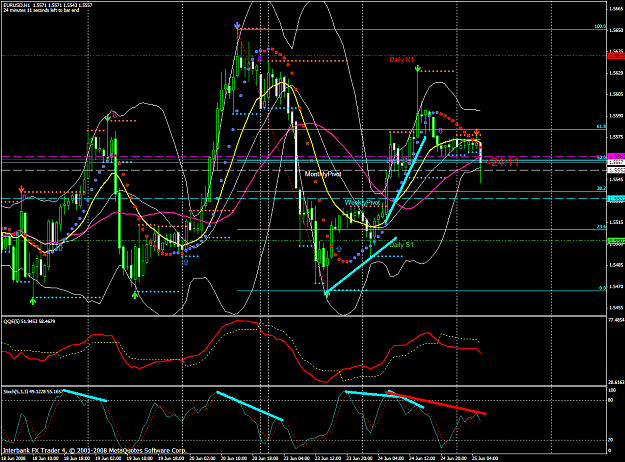Click the 38.2 Fibonacci level label
Viewport: 625px width, 462px height.
point(601,188)
